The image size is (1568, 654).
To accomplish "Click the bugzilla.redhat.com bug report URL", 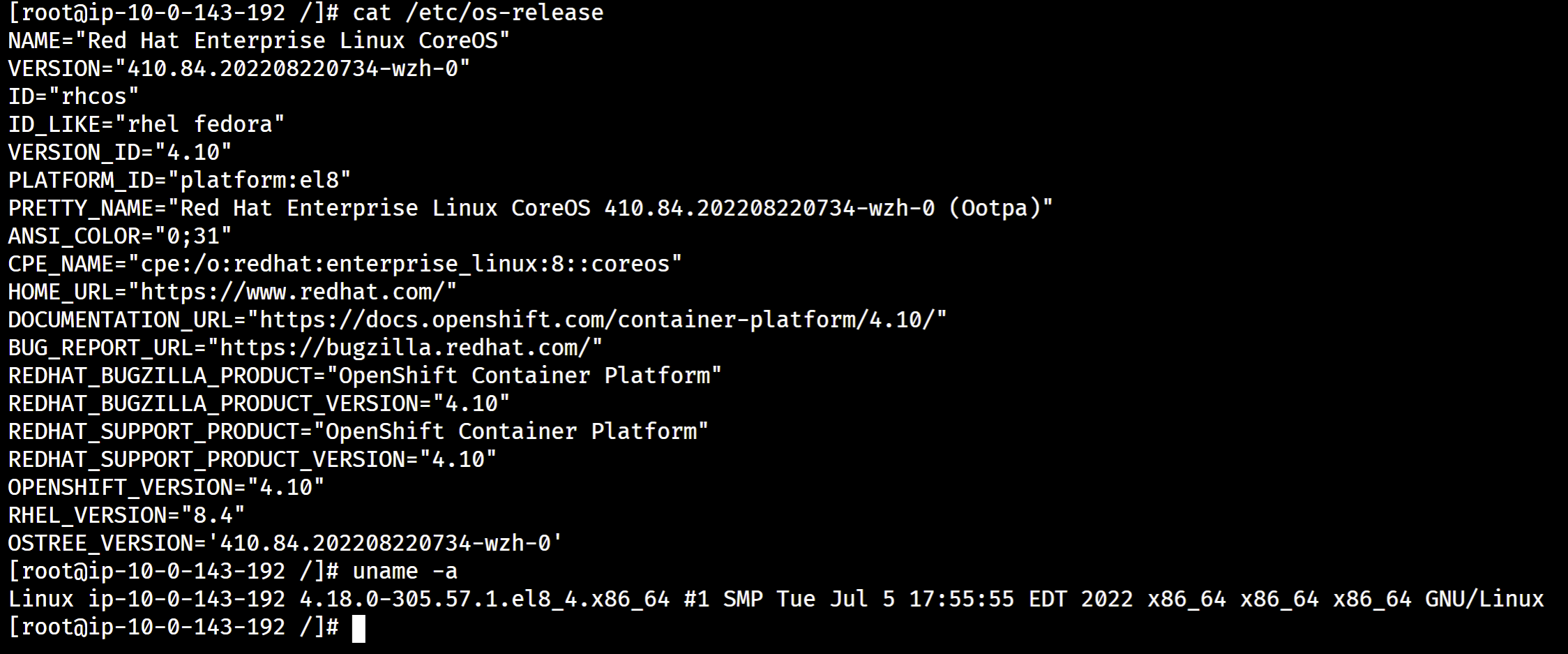I will point(410,348).
